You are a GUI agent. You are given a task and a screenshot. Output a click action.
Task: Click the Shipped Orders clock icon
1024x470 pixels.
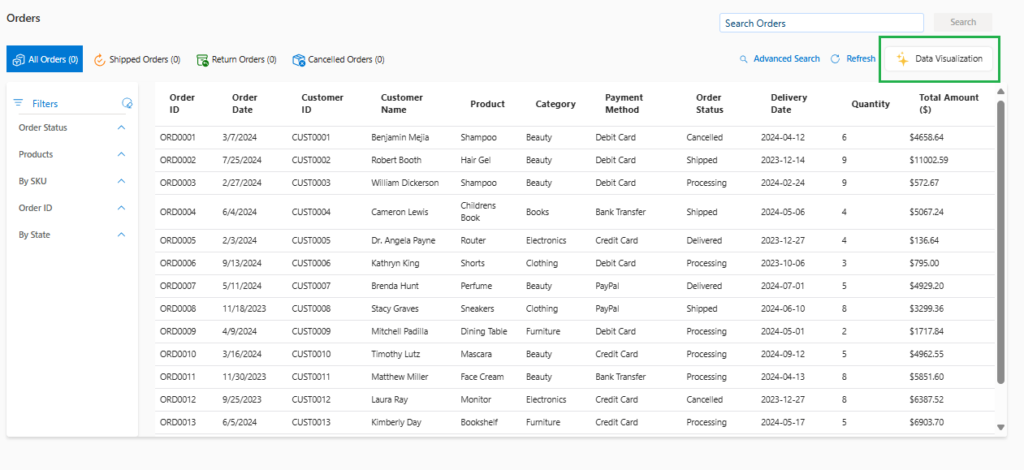[x=100, y=60]
